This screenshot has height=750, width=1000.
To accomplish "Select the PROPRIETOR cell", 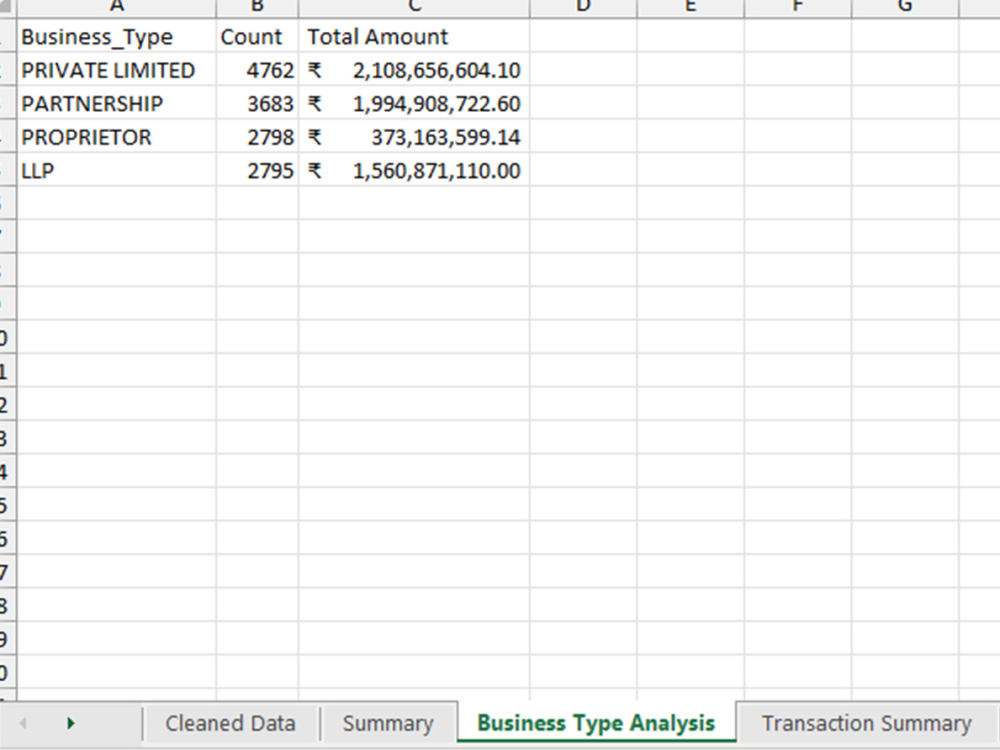I will tap(117, 137).
